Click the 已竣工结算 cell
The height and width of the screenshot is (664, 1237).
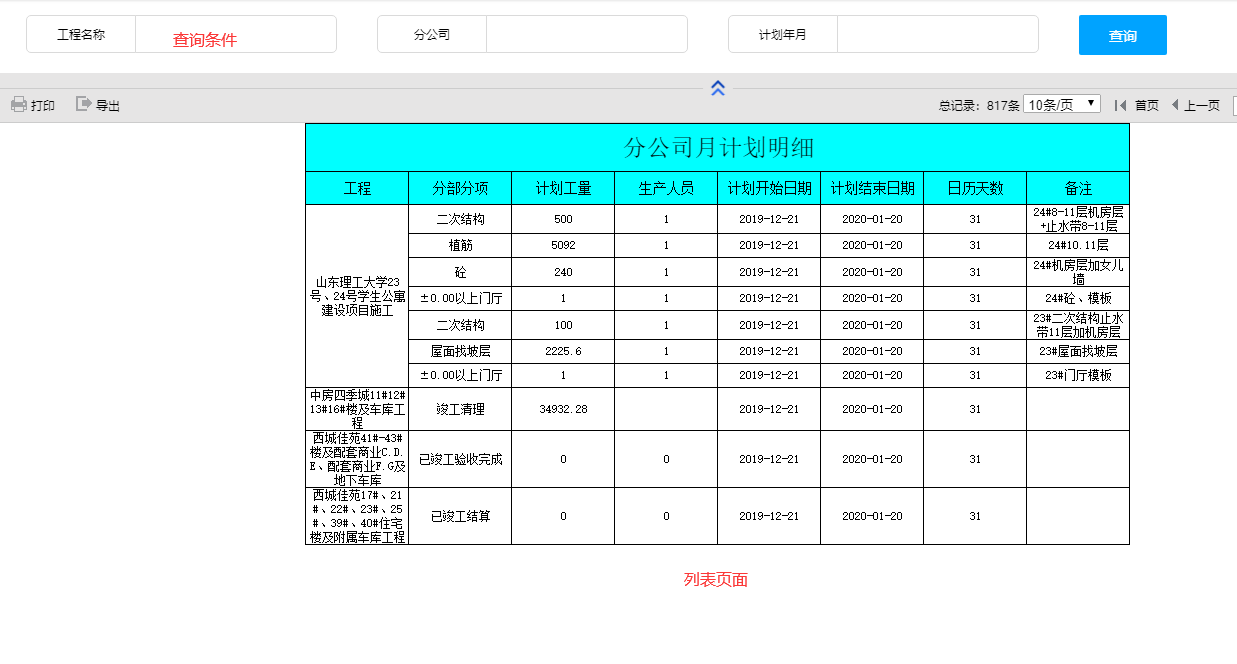pyautogui.click(x=460, y=516)
